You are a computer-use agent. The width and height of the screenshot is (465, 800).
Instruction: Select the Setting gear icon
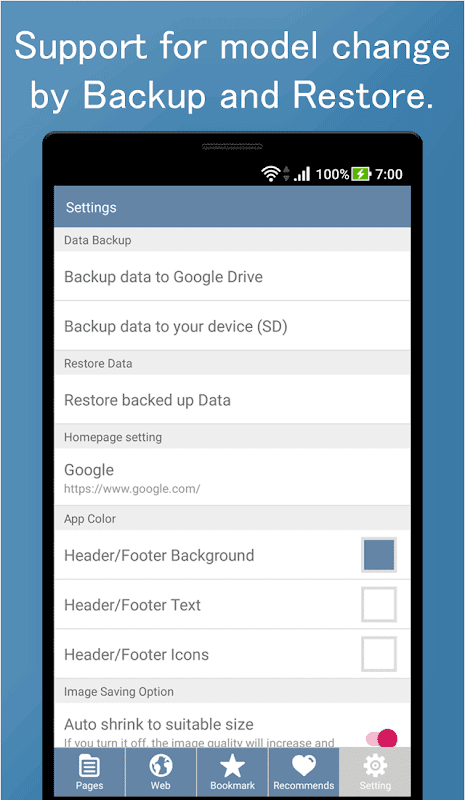pyautogui.click(x=375, y=766)
